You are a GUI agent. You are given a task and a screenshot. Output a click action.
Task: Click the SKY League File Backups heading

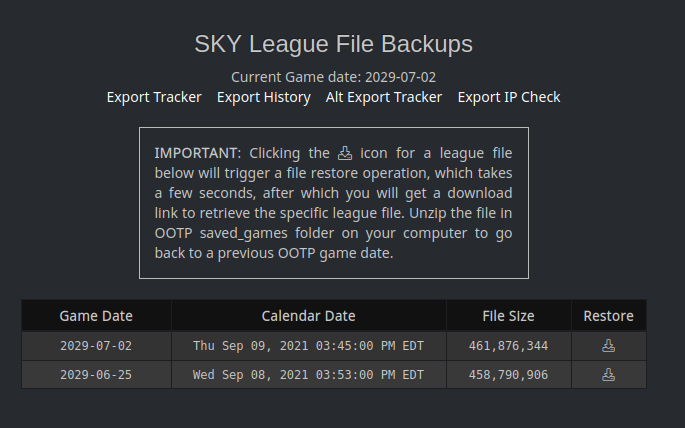(x=333, y=44)
